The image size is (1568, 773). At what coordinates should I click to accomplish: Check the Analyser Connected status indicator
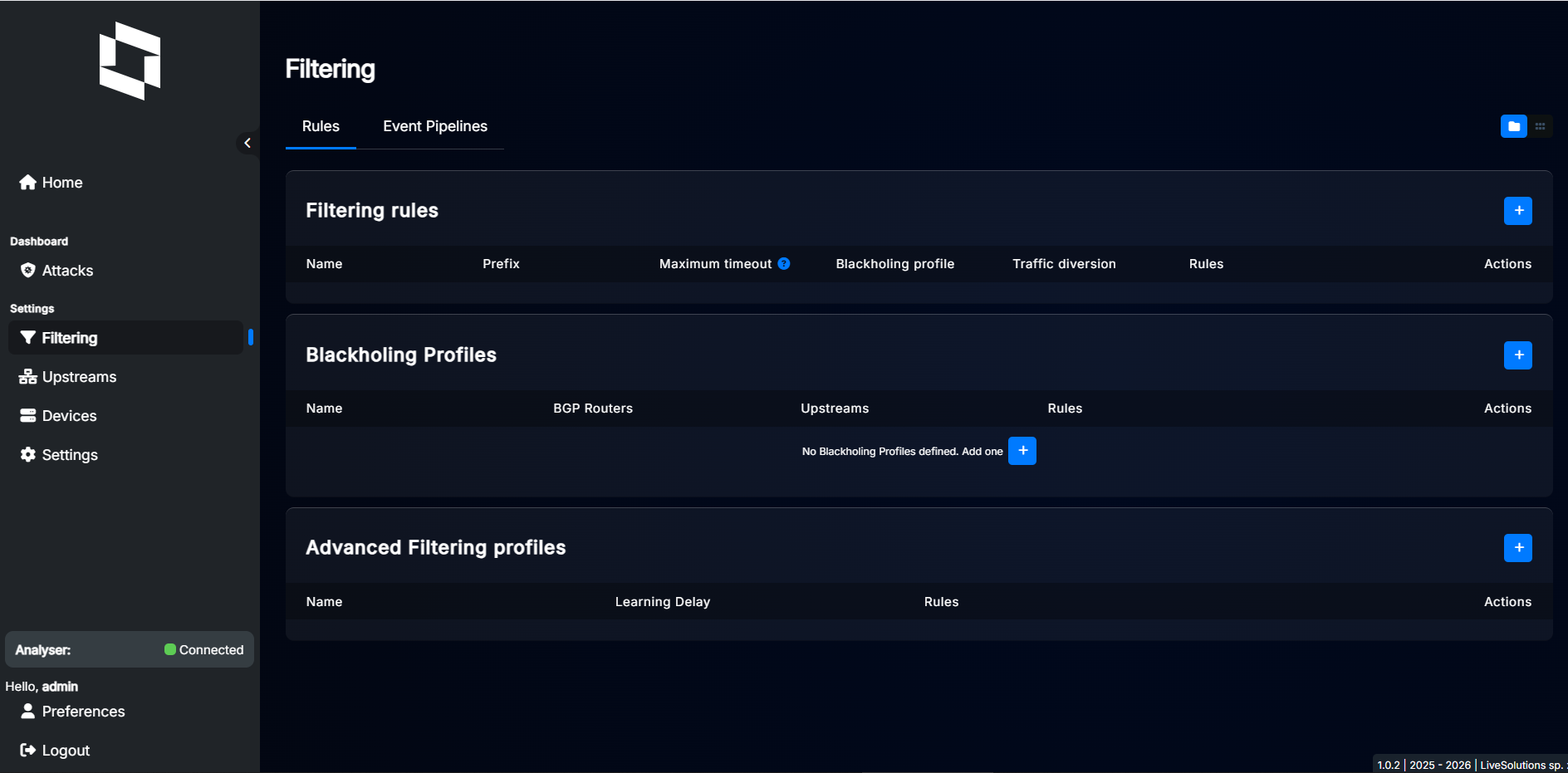pyautogui.click(x=170, y=649)
